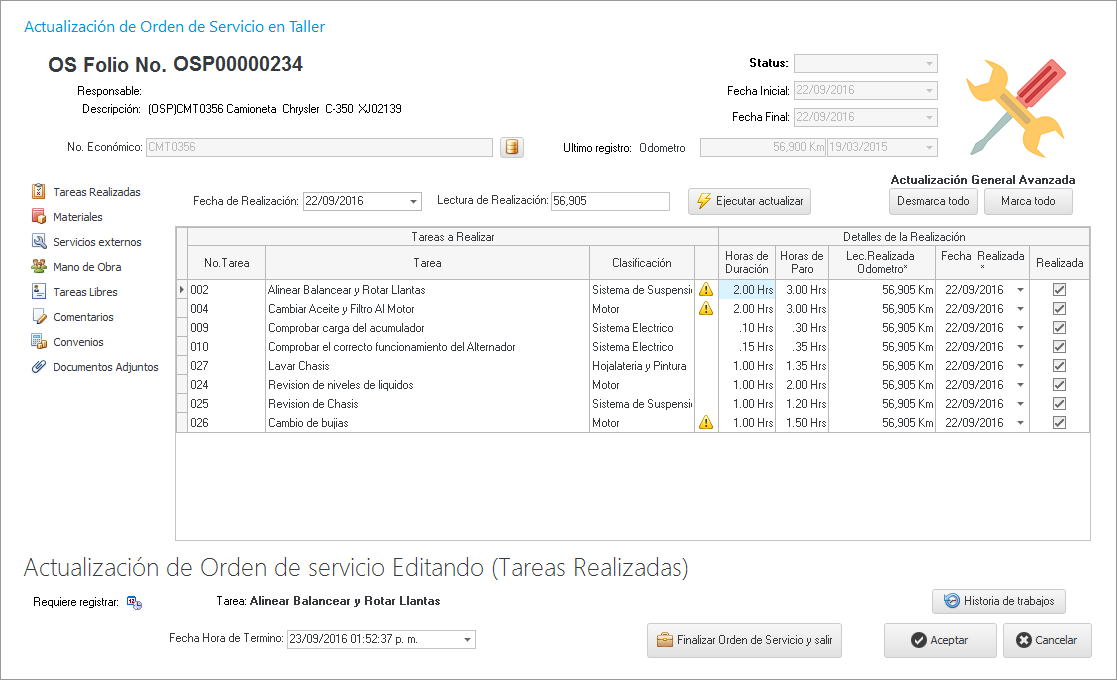1117x680 pixels.
Task: Toggle Realizada checkbox for Lavar Chasis
Action: click(x=1059, y=366)
